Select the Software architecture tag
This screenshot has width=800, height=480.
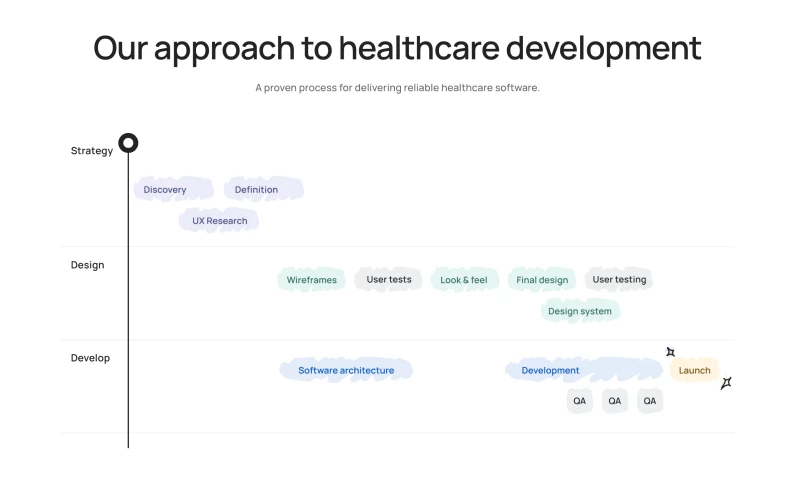346,370
